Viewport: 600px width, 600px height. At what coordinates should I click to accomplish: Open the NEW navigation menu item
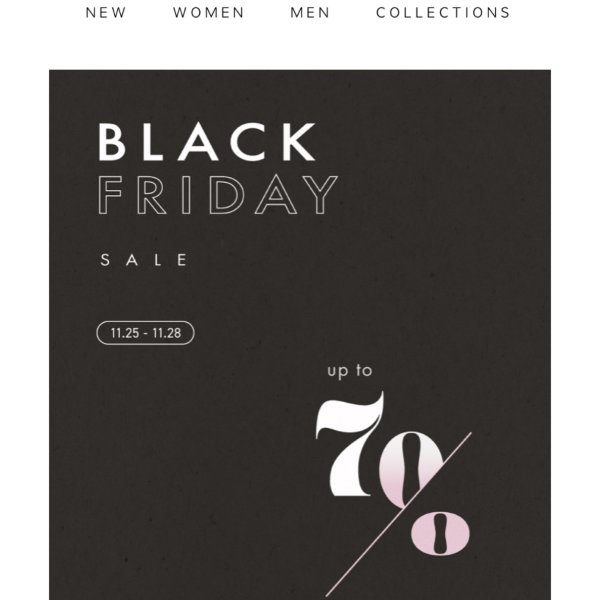click(x=106, y=13)
